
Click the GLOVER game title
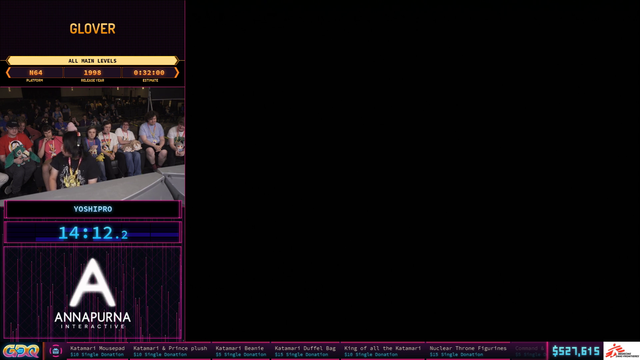click(x=93, y=29)
